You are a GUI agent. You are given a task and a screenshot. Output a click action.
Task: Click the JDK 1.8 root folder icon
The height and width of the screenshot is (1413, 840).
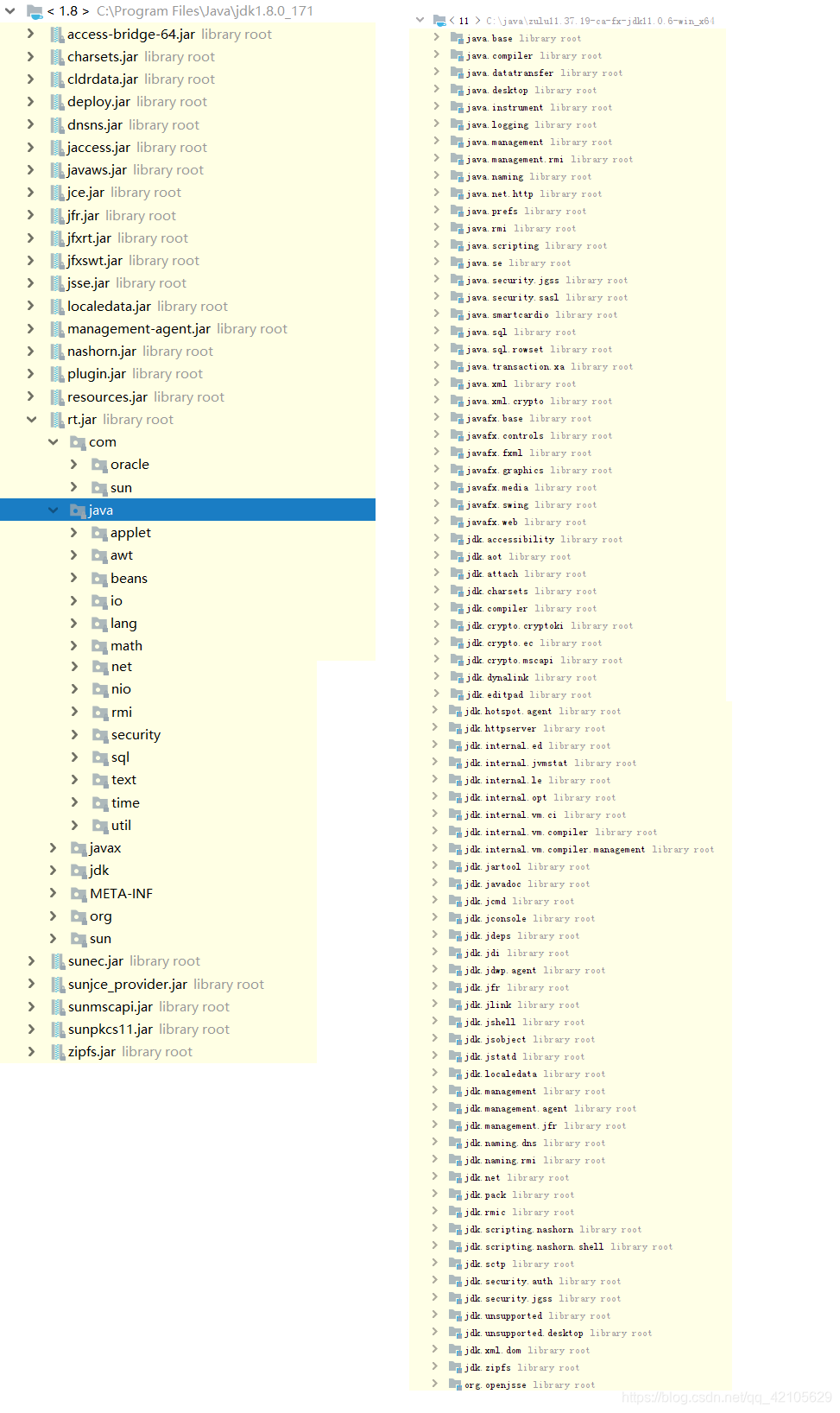coord(35,11)
